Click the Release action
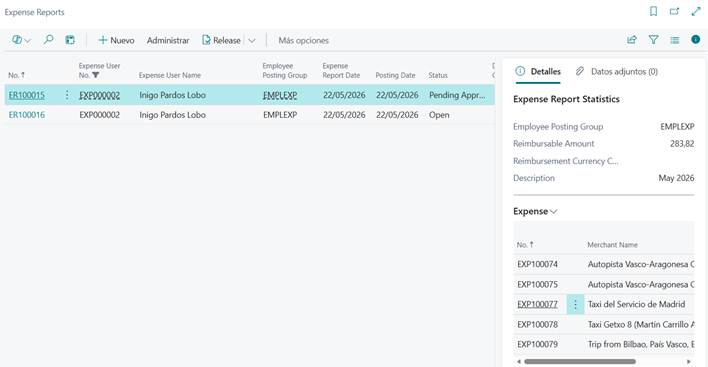The height and width of the screenshot is (367, 708). click(221, 40)
